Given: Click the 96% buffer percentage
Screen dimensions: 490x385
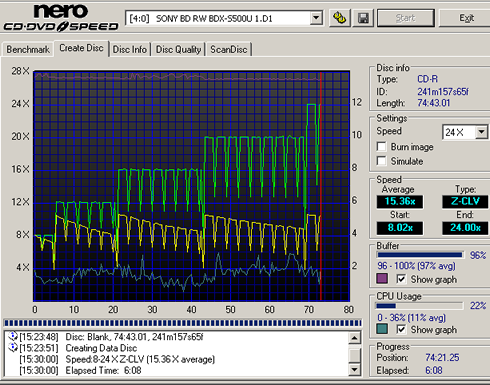Looking at the screenshot, I should [x=478, y=255].
